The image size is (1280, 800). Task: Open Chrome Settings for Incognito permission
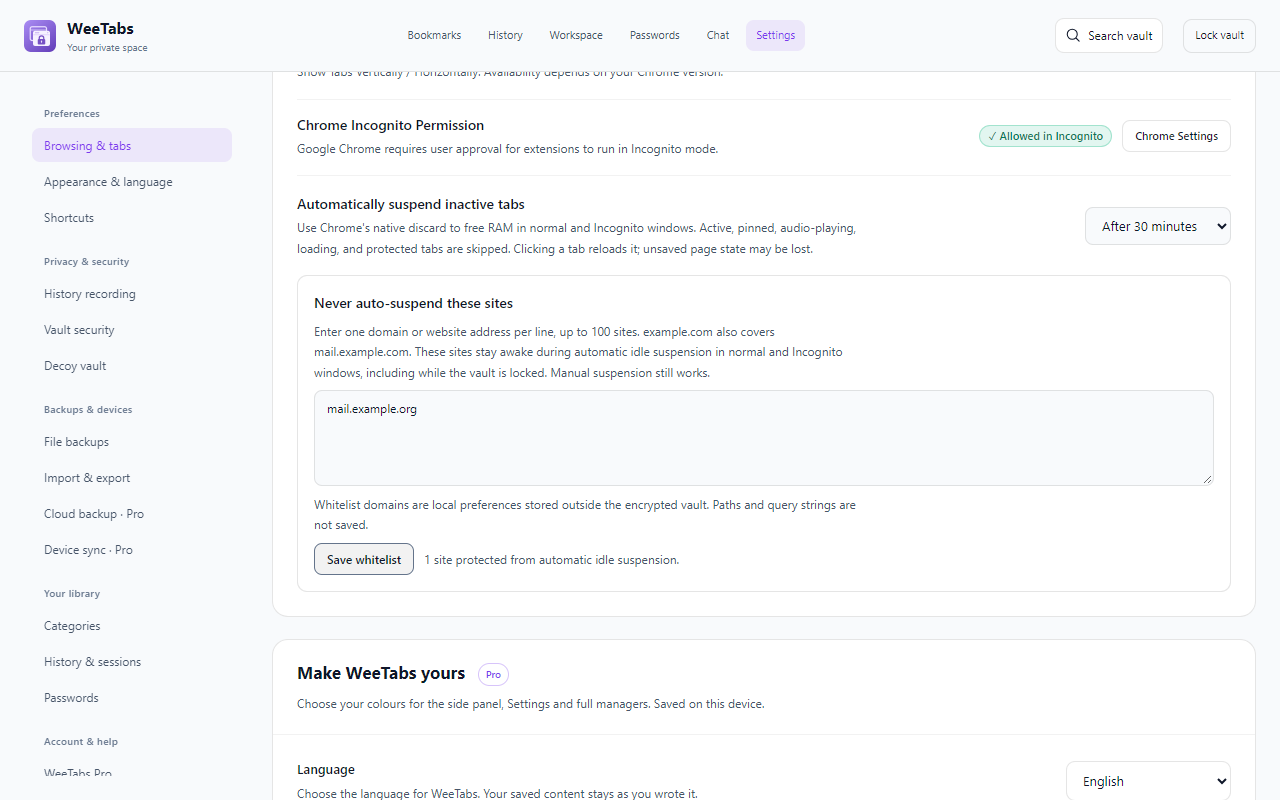click(1176, 136)
